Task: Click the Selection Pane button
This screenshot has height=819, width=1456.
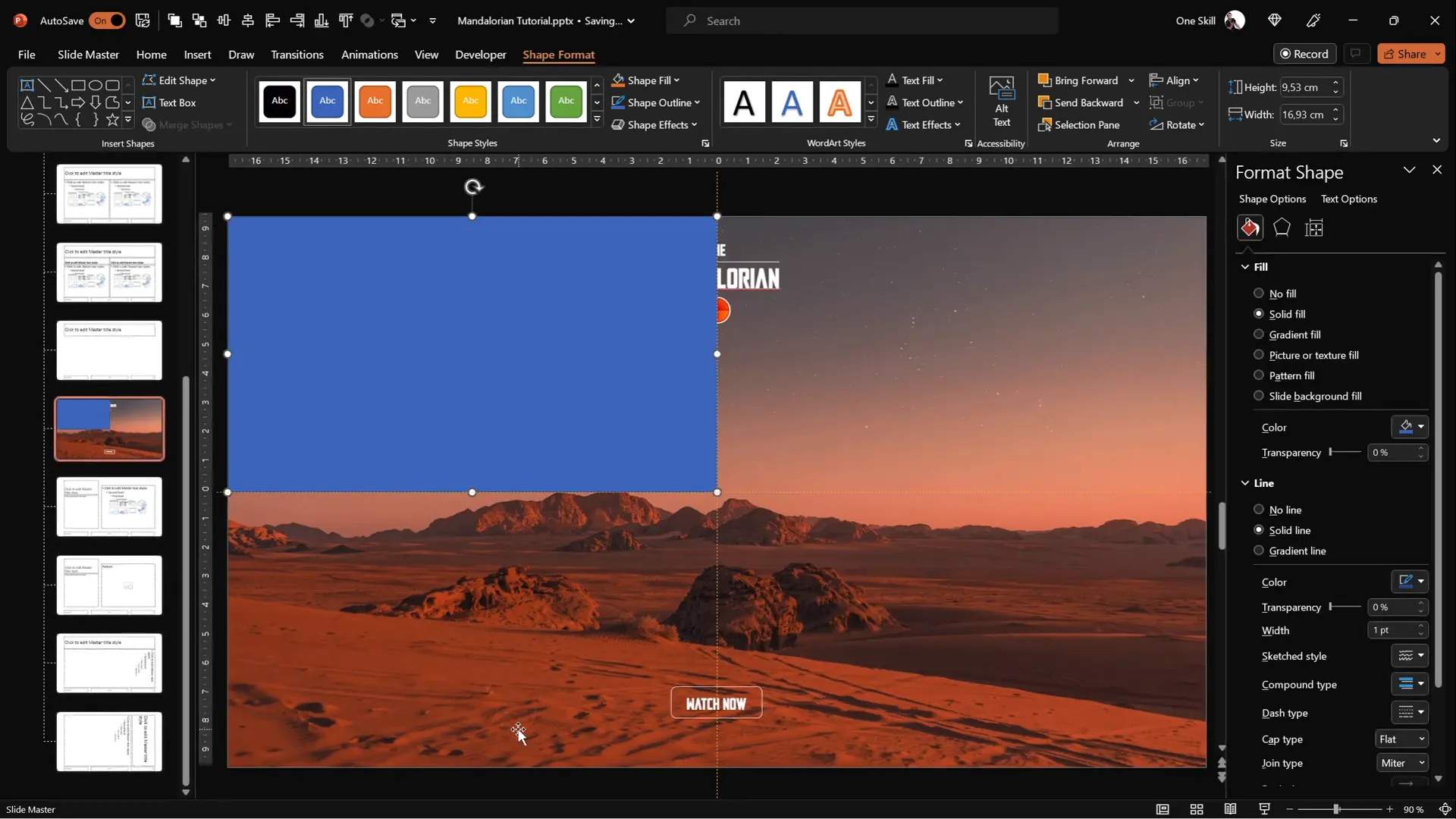Action: [1079, 124]
